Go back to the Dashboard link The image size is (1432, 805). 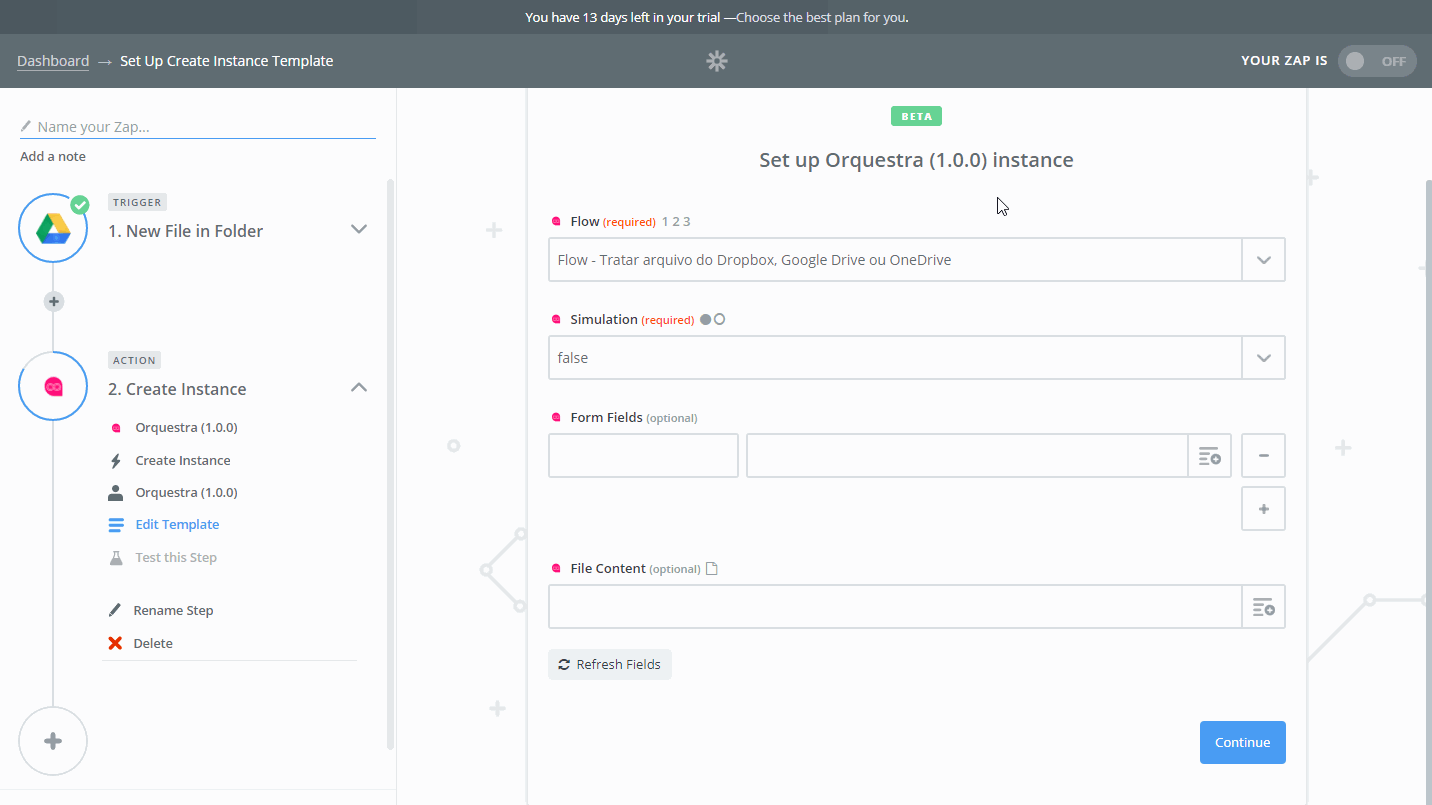tap(53, 61)
